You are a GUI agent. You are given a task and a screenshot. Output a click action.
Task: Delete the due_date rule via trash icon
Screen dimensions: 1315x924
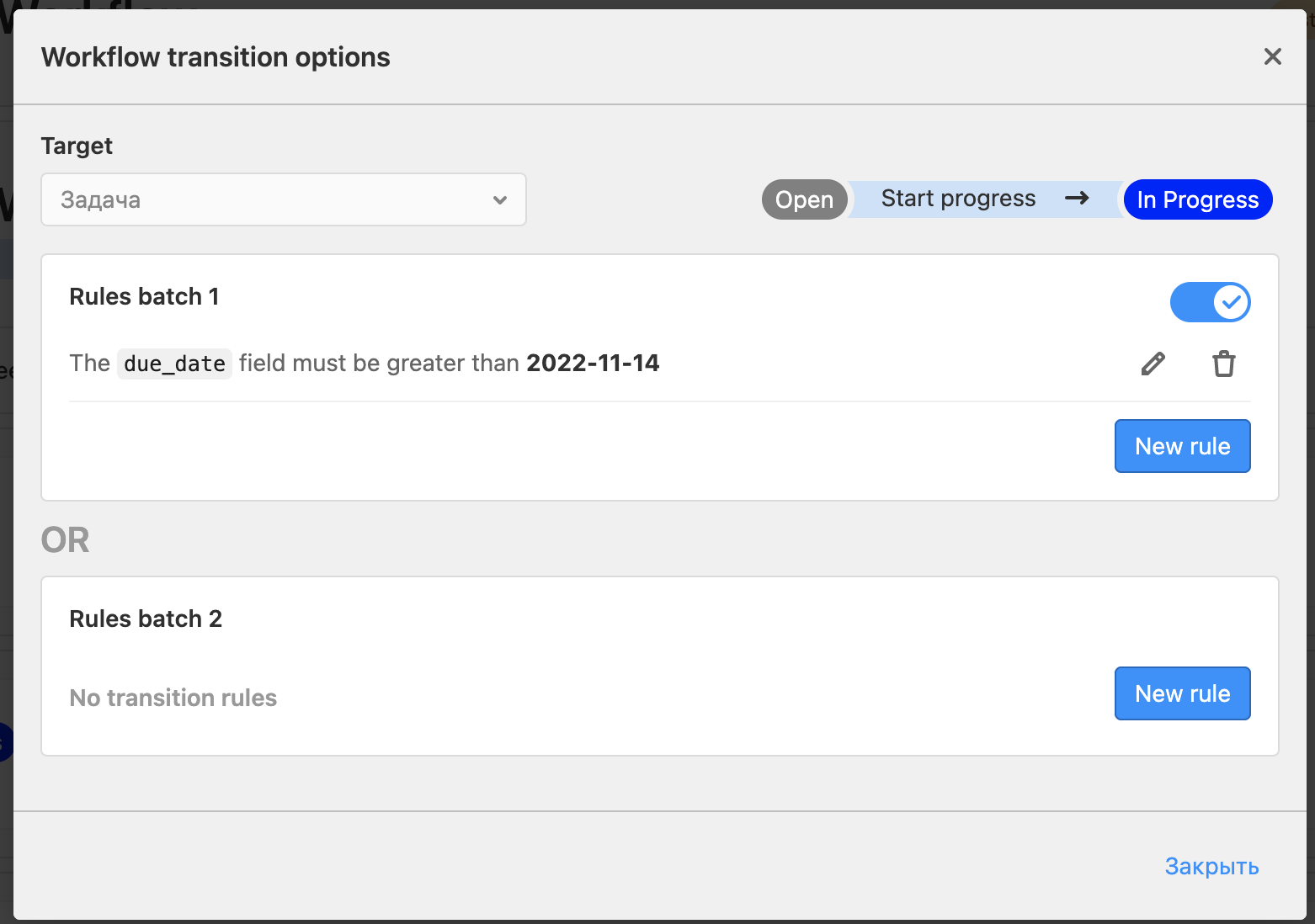pyautogui.click(x=1223, y=364)
